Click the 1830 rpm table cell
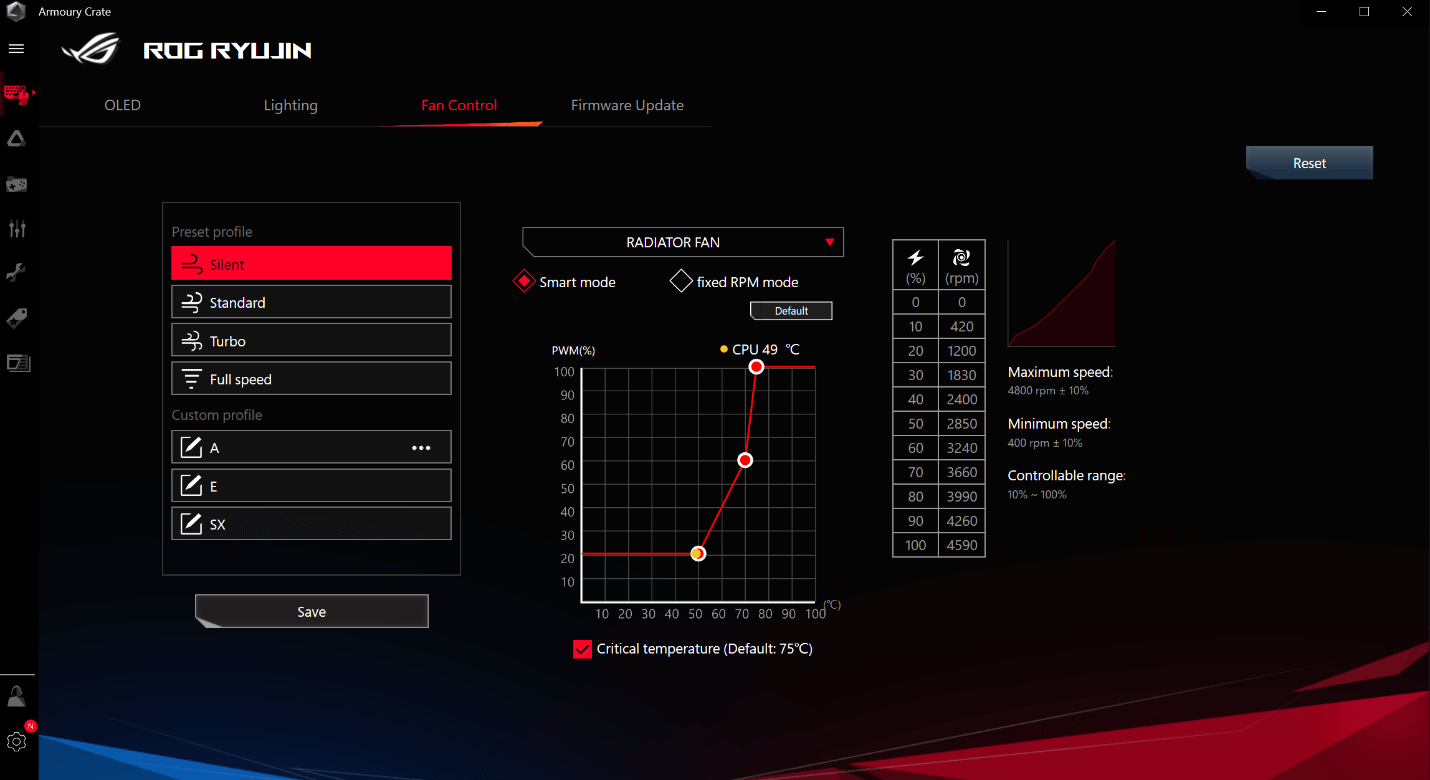 [x=962, y=375]
